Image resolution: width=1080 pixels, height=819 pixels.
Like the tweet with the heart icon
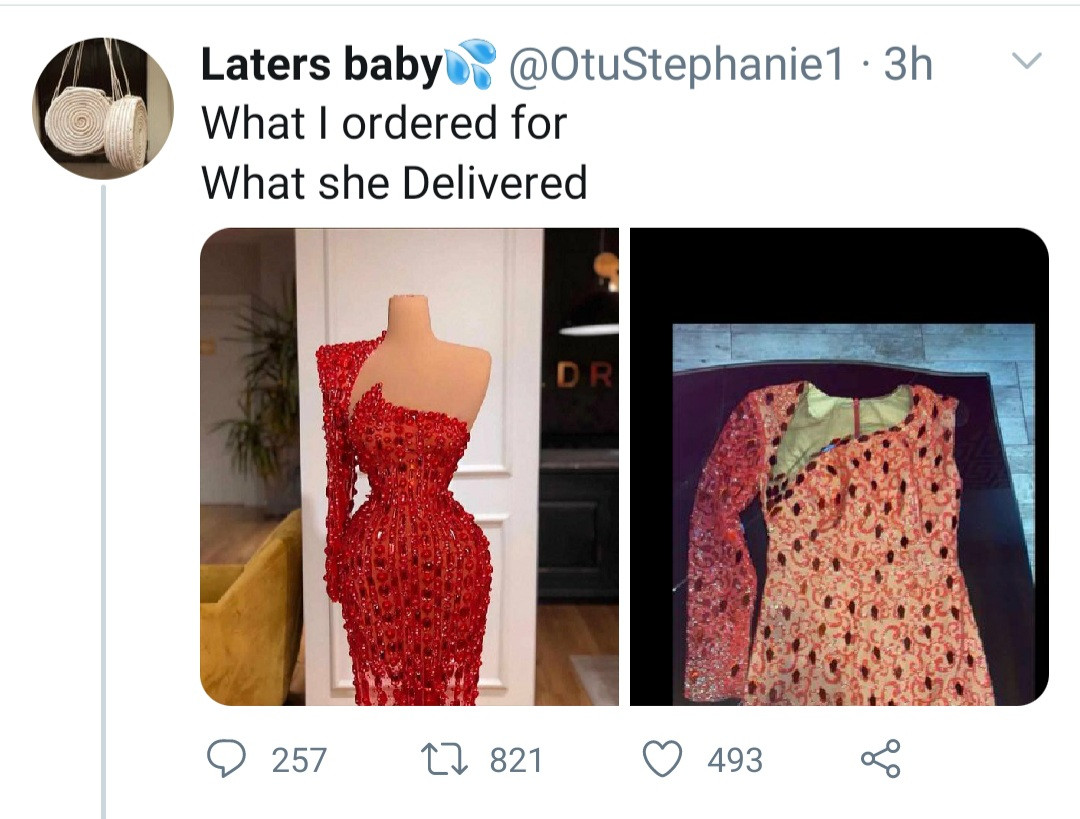(661, 759)
